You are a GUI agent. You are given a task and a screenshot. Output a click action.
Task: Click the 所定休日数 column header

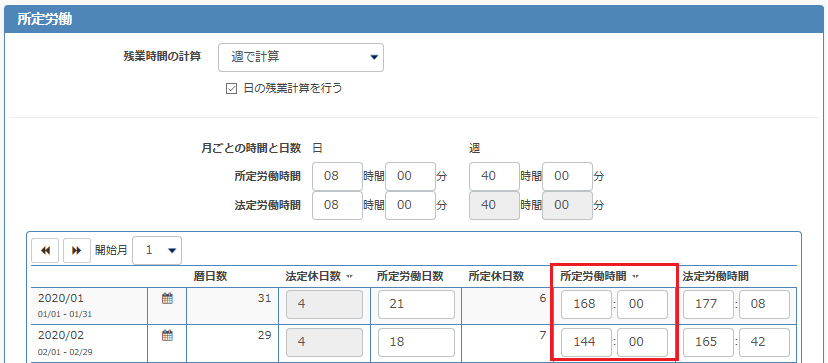pos(495,276)
